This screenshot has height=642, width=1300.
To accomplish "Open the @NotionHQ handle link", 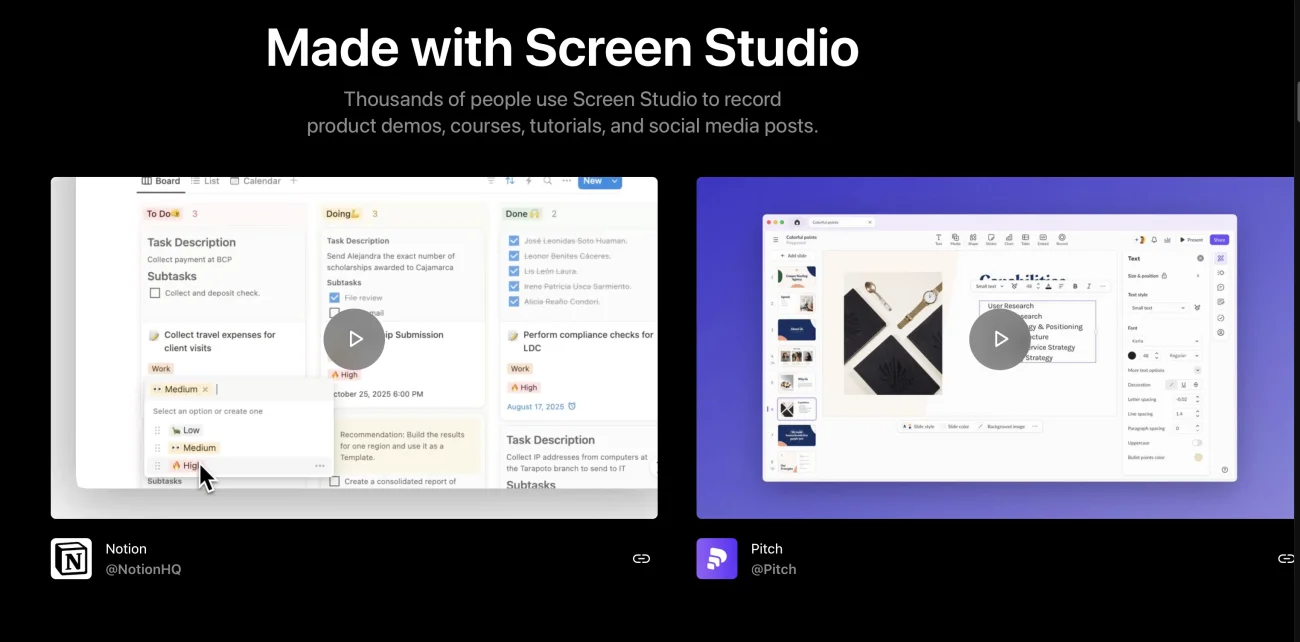I will pos(143,569).
